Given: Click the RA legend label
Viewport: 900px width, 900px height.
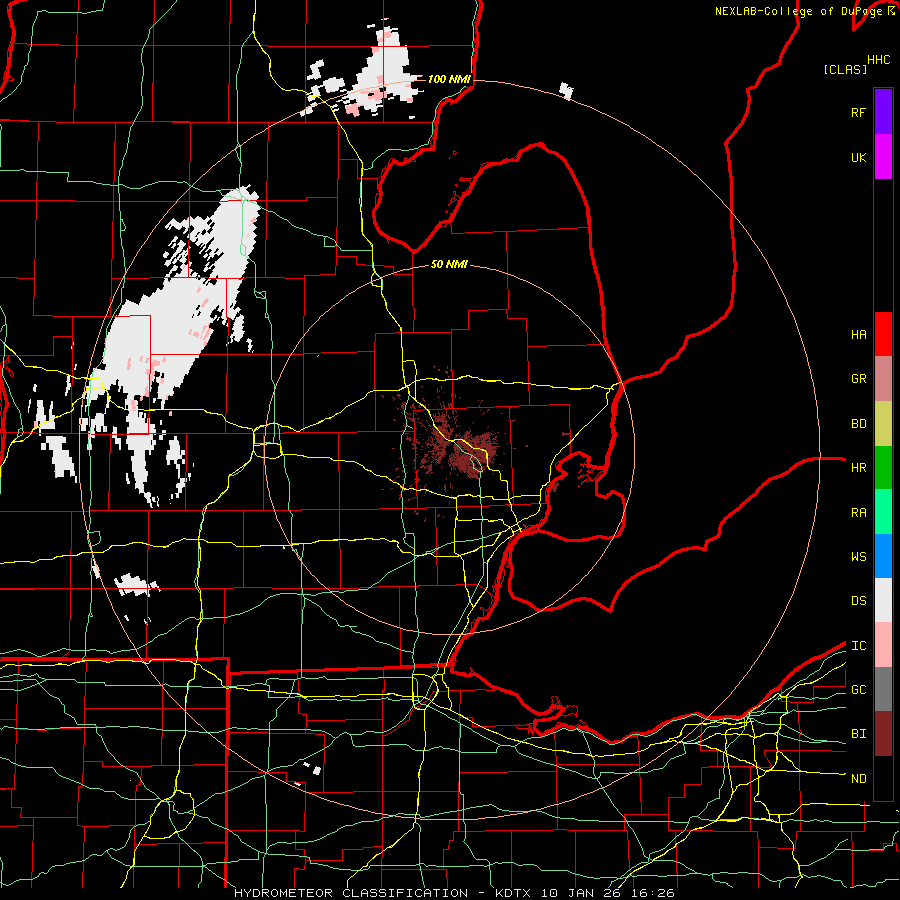Looking at the screenshot, I should click(858, 512).
